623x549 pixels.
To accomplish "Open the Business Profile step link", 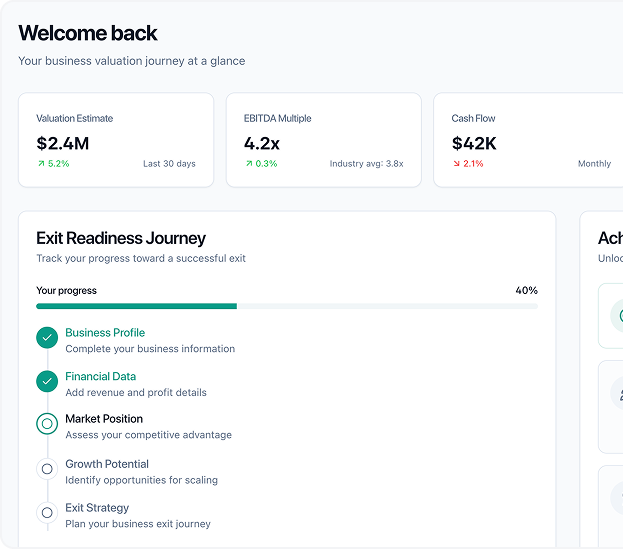I will pos(105,333).
